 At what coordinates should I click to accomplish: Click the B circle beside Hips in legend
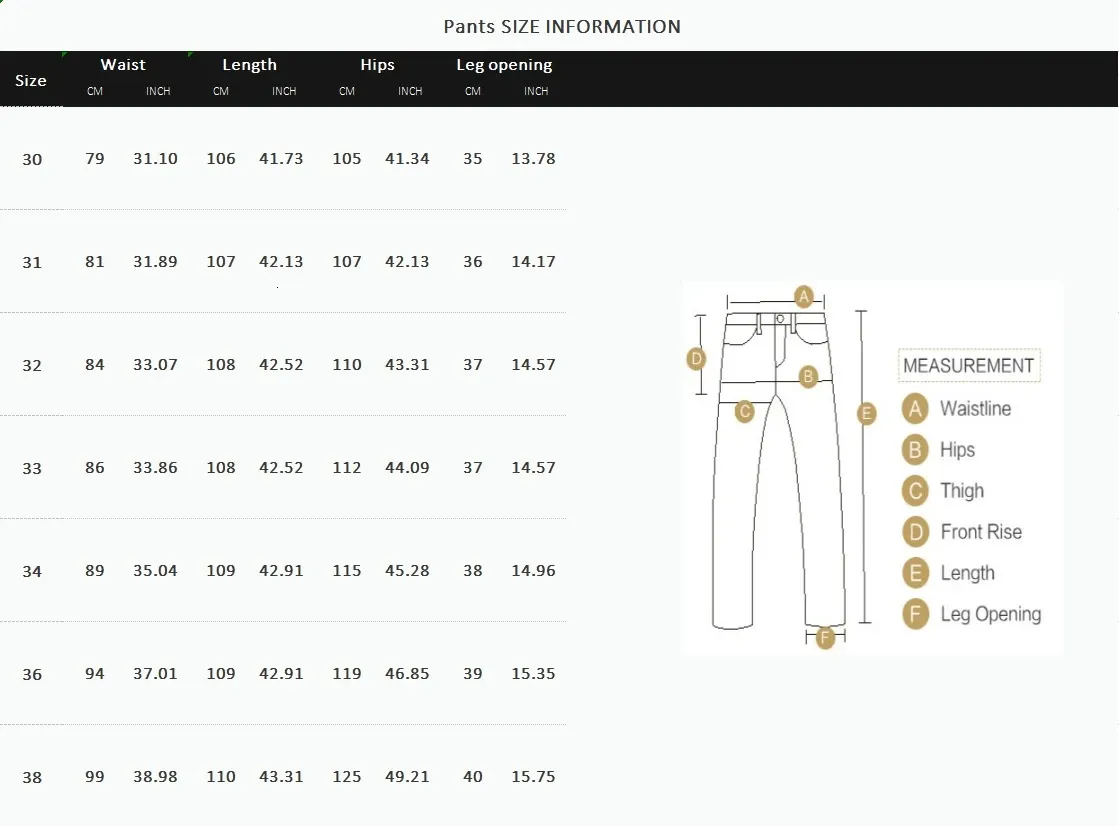(x=915, y=450)
